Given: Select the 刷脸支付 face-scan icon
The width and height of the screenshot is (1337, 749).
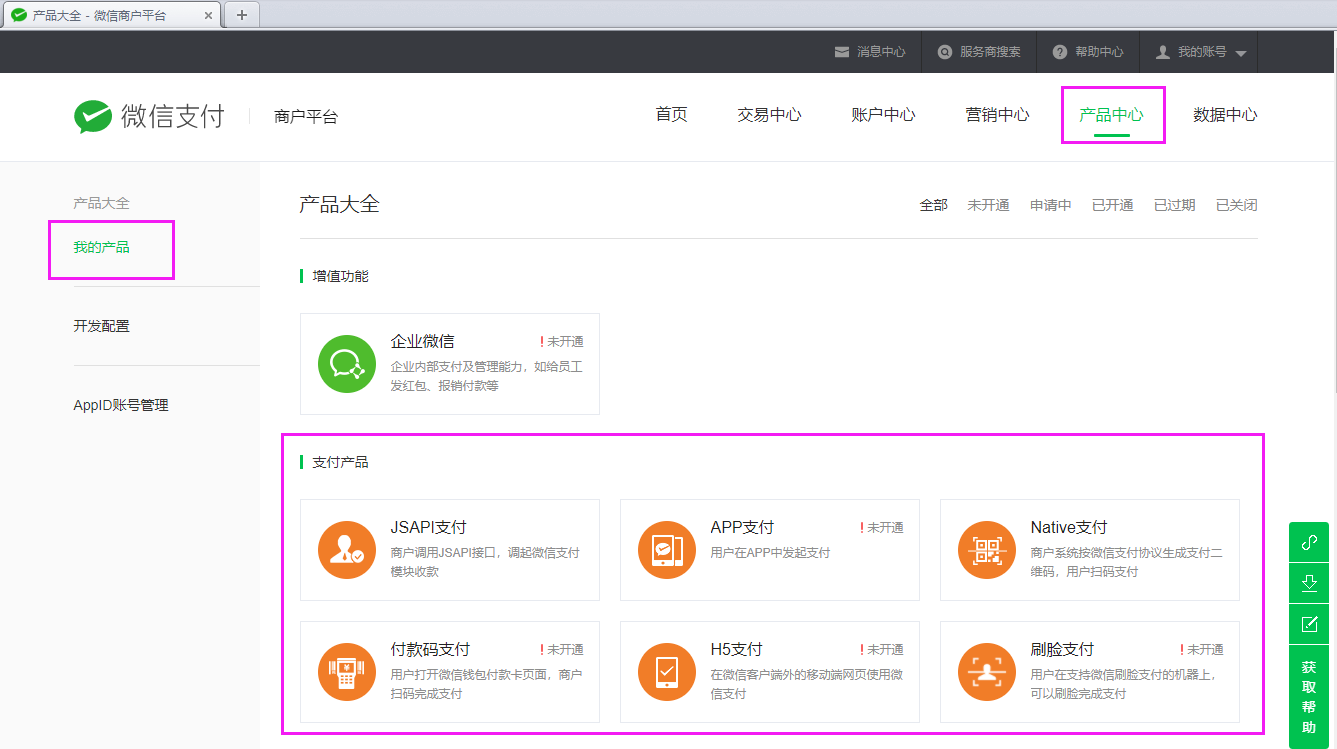Looking at the screenshot, I should click(x=987, y=672).
